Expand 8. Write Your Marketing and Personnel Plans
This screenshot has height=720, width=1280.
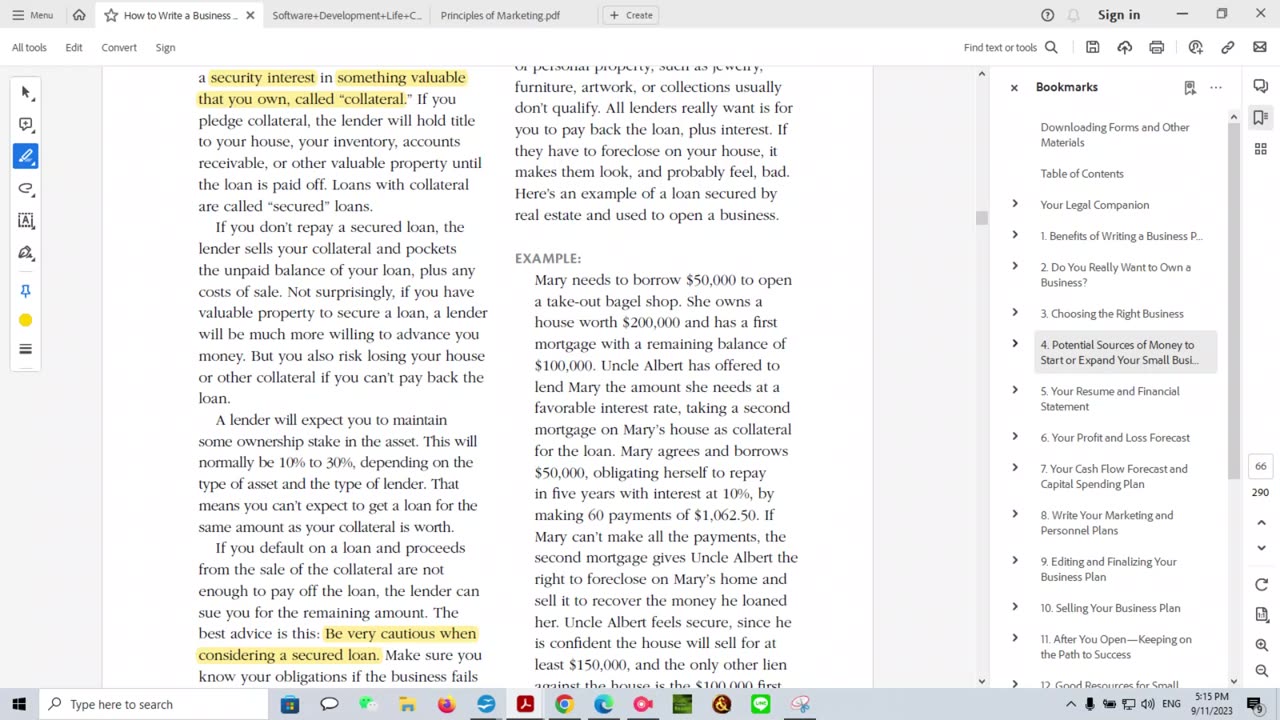coord(1015,514)
